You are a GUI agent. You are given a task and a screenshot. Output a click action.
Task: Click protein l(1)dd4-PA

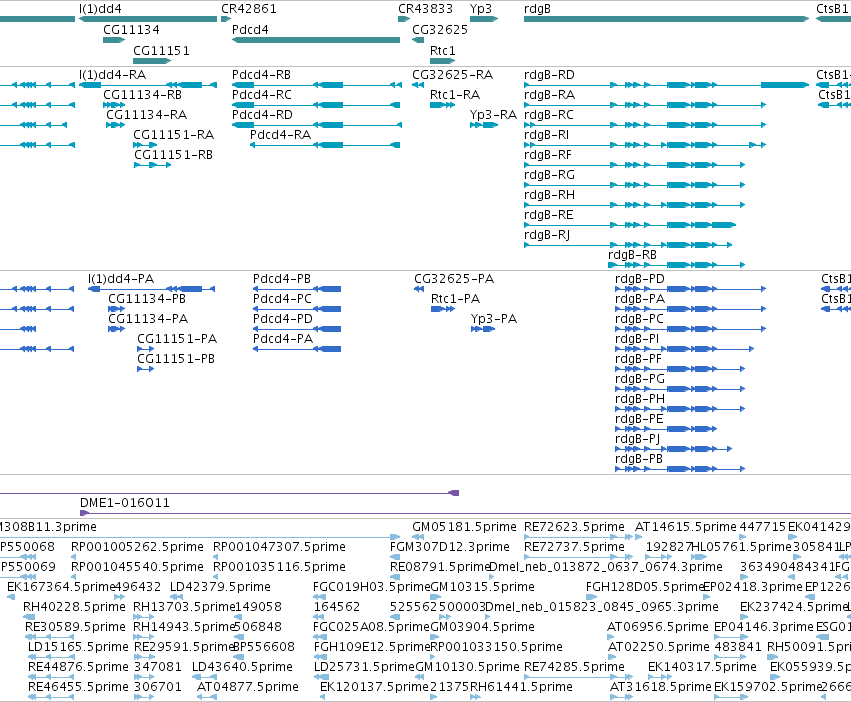[x=121, y=279]
